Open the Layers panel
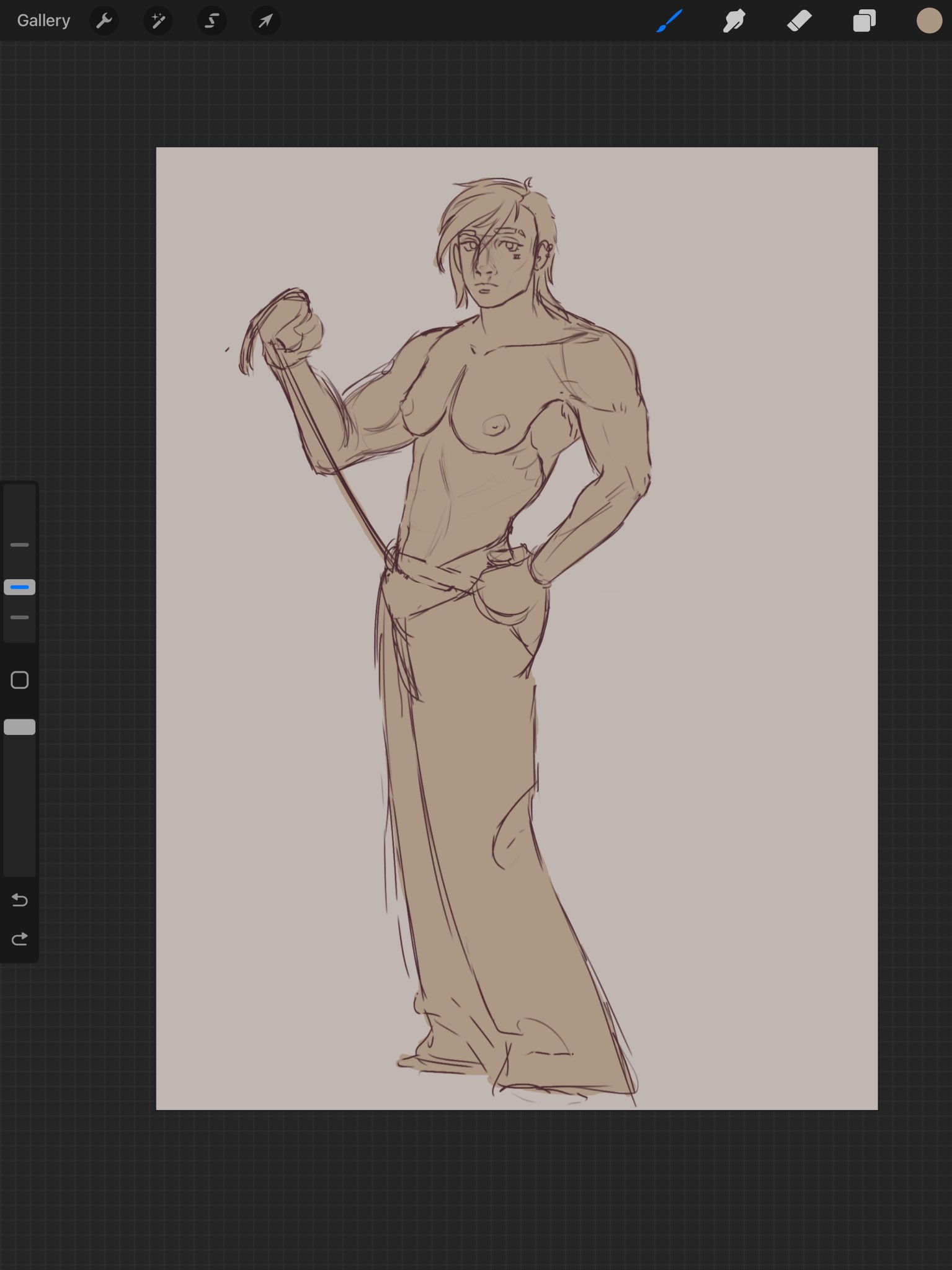The image size is (952, 1270). tap(864, 20)
